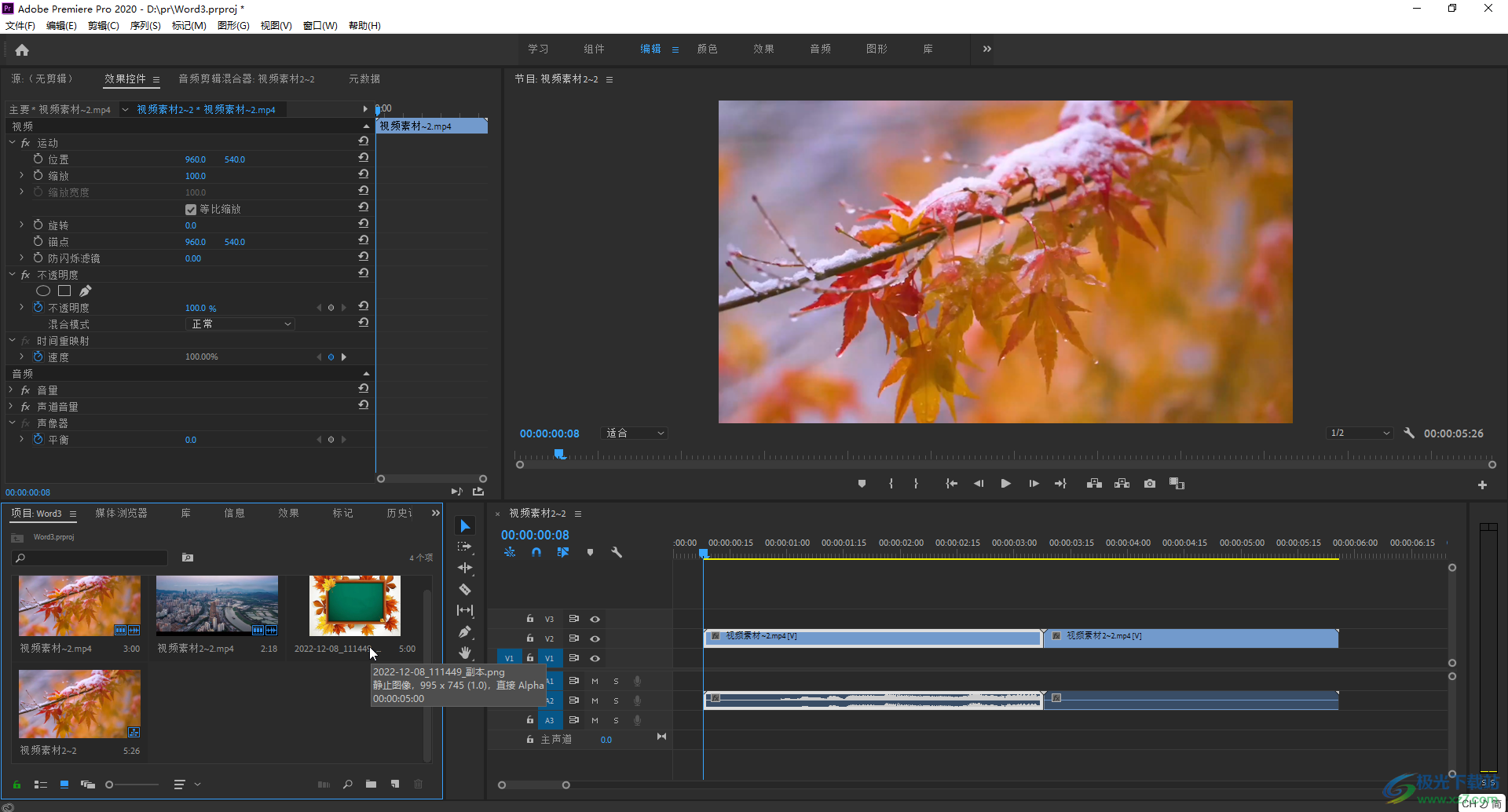Select the Razor tool
1508x812 pixels.
[465, 589]
